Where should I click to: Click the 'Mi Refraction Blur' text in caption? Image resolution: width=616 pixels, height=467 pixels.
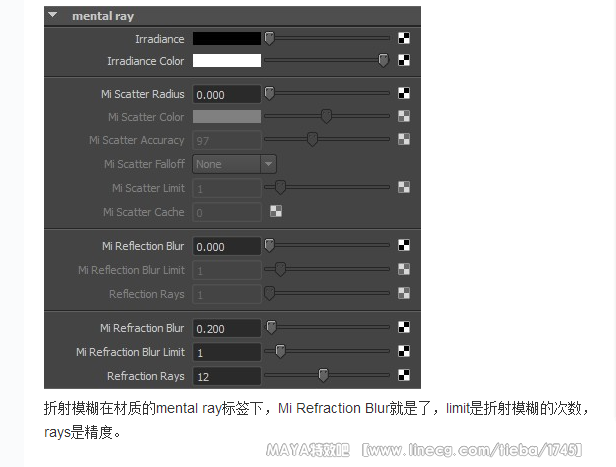pyautogui.click(x=334, y=408)
